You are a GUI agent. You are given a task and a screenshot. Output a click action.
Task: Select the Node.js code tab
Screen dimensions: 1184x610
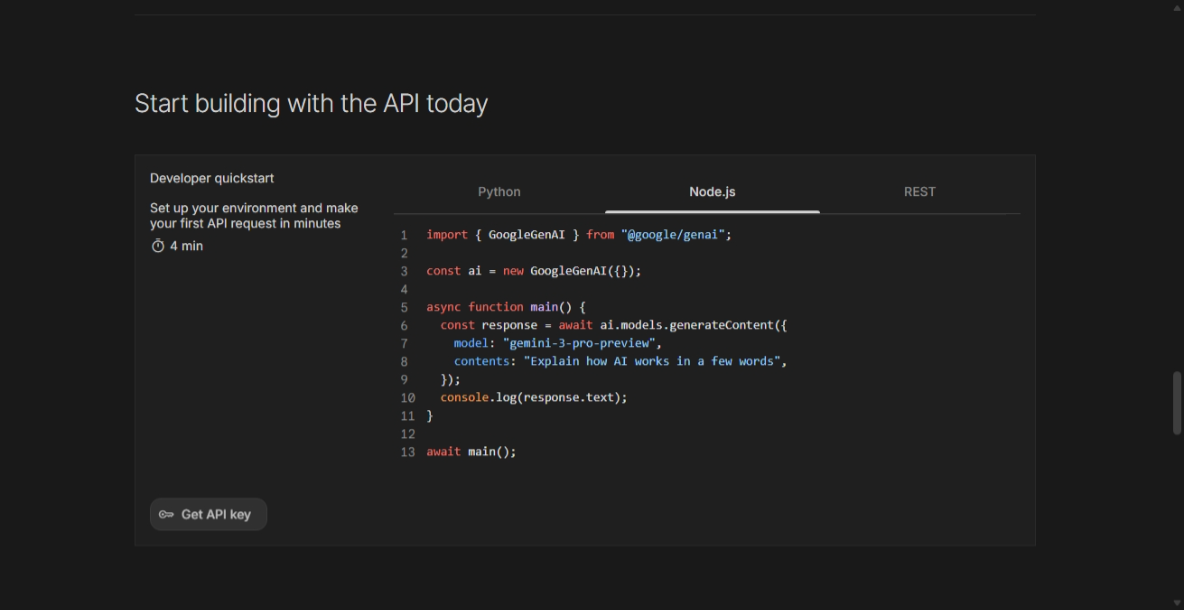tap(712, 192)
